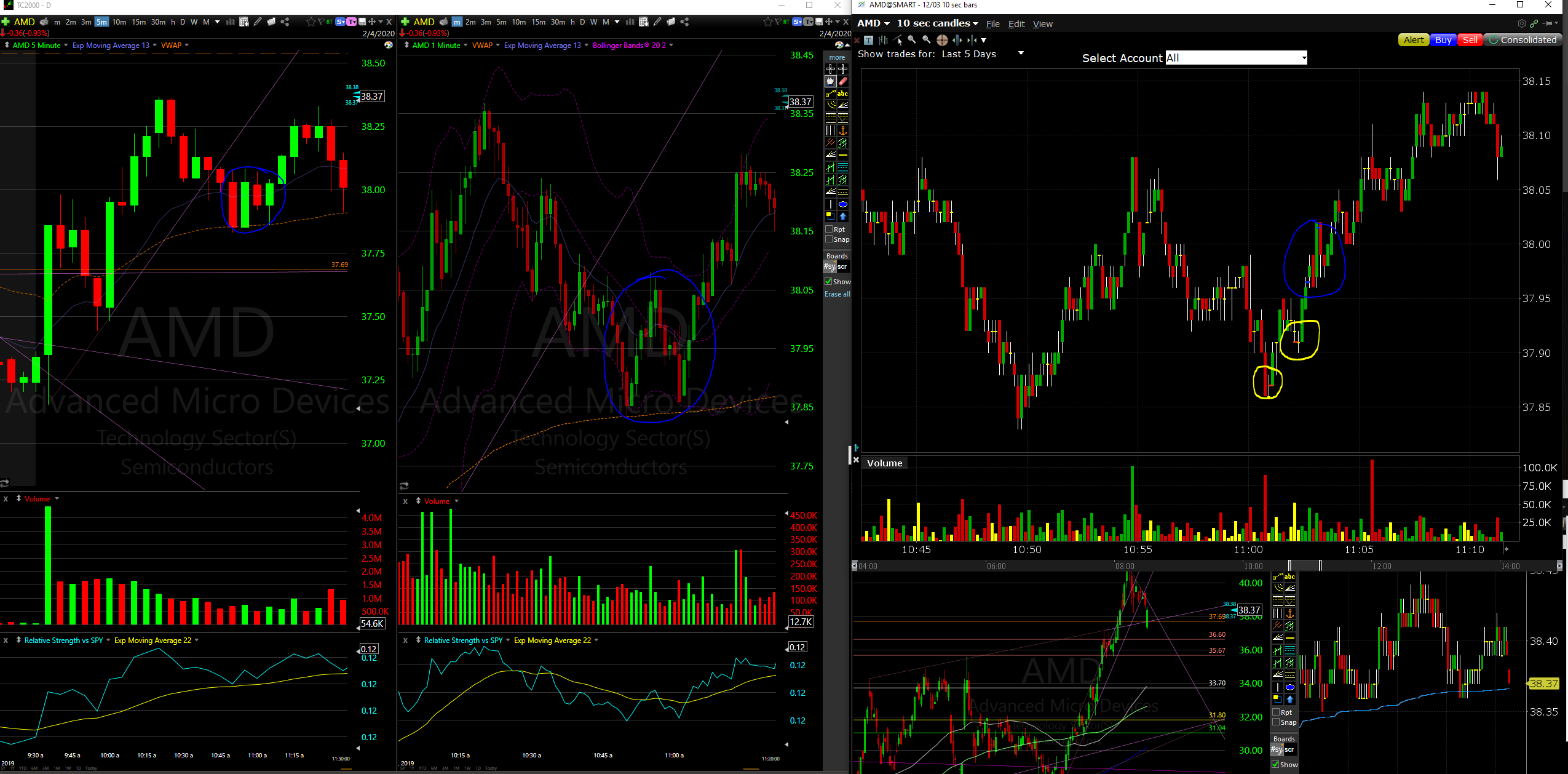
Task: Open the File menu in the TWS chart window
Action: click(x=993, y=24)
